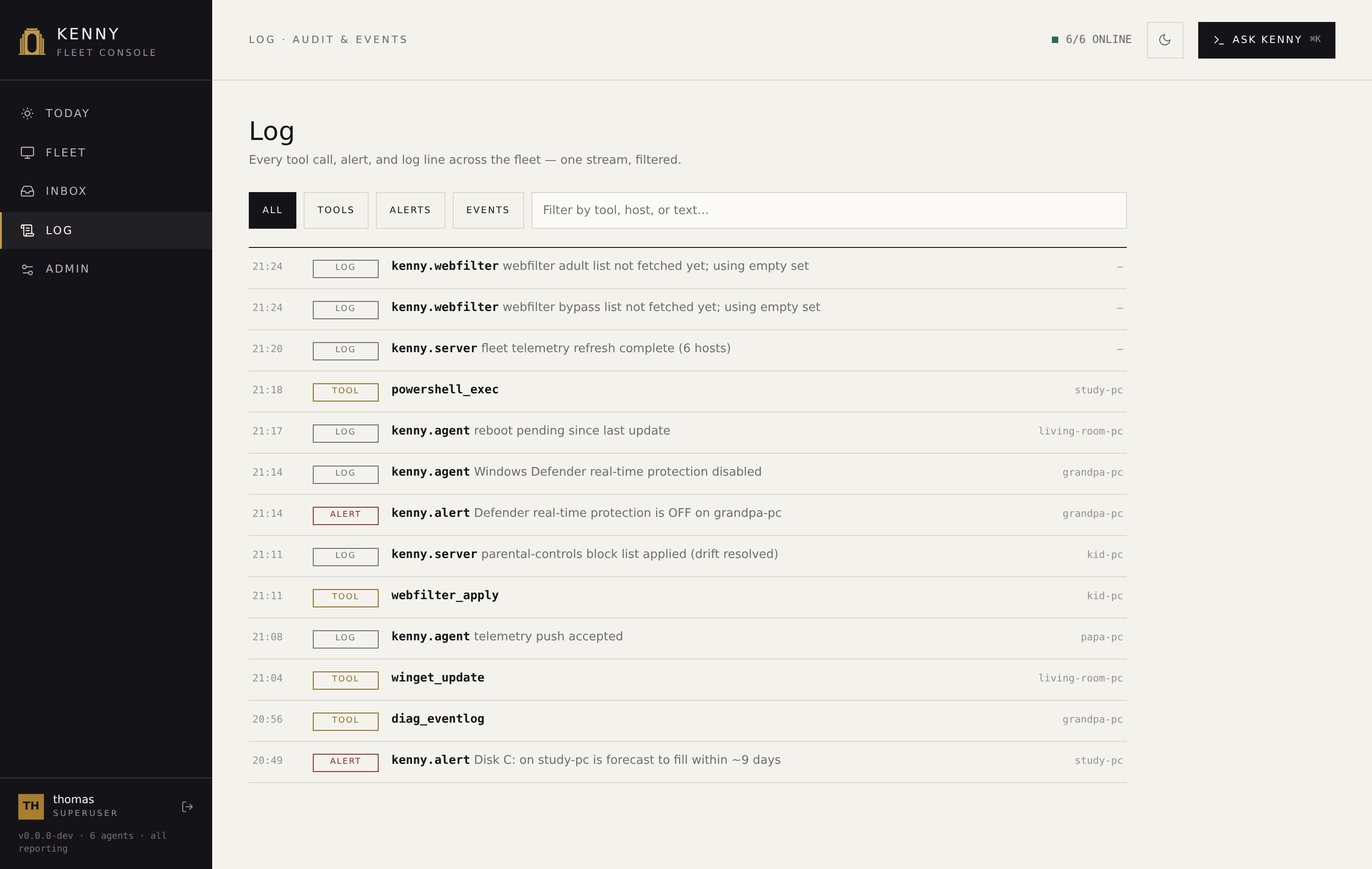Switch to the ALERTS filter tab
Screen dimensions: 1372x869
click(x=410, y=210)
